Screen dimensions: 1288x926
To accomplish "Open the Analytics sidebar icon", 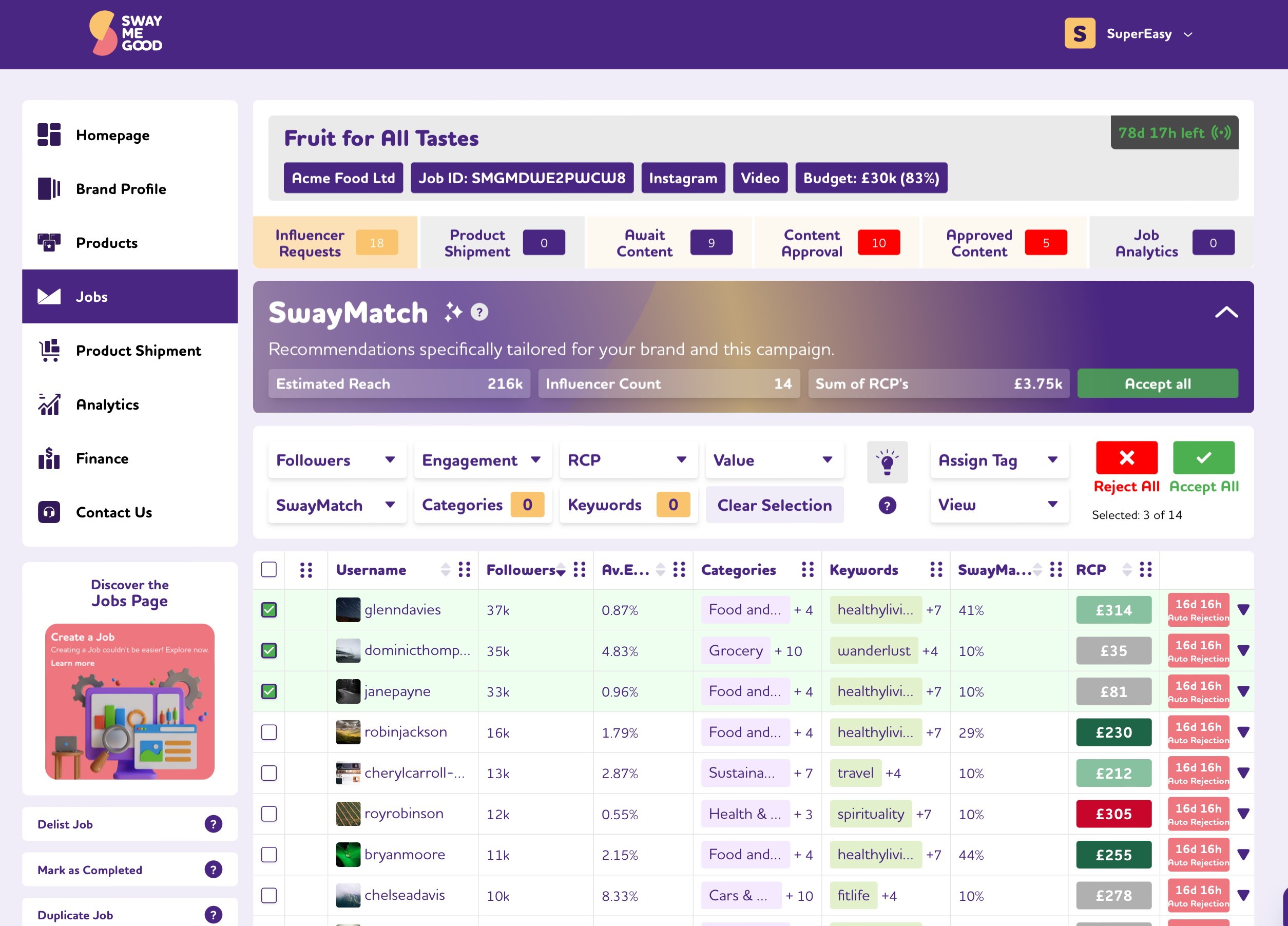I will (x=49, y=404).
